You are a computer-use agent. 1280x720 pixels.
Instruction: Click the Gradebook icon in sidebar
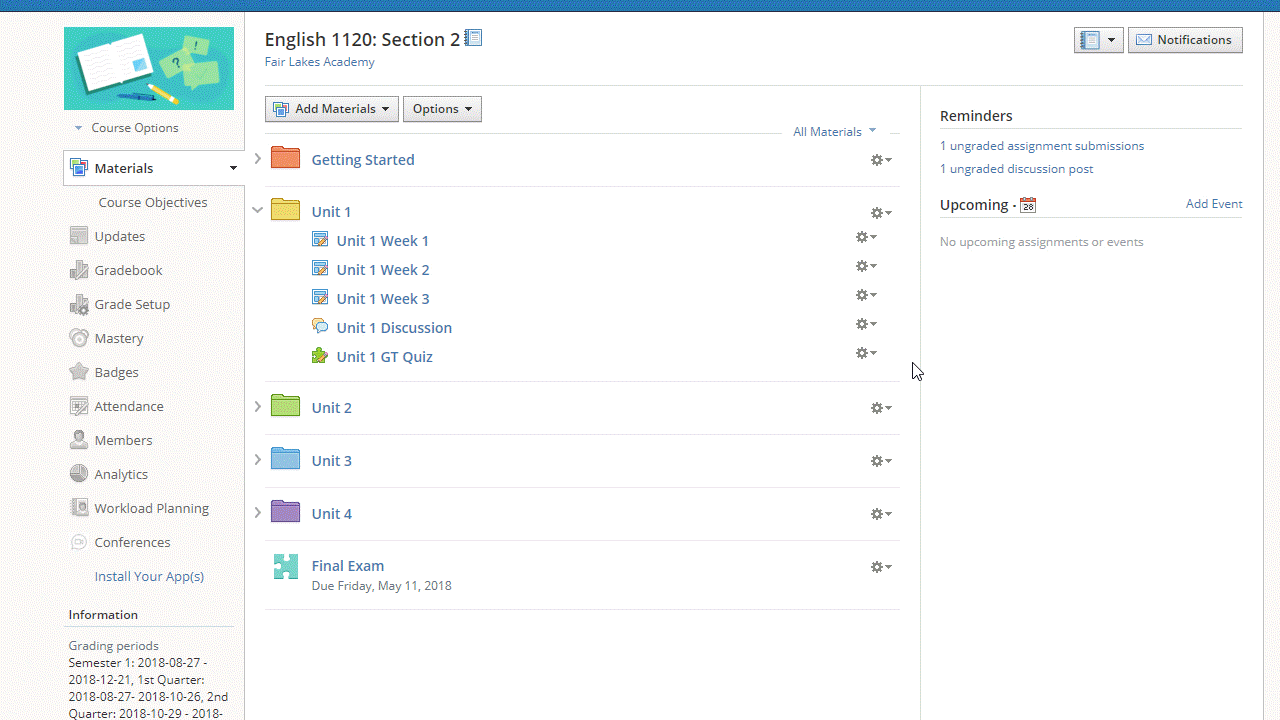79,270
